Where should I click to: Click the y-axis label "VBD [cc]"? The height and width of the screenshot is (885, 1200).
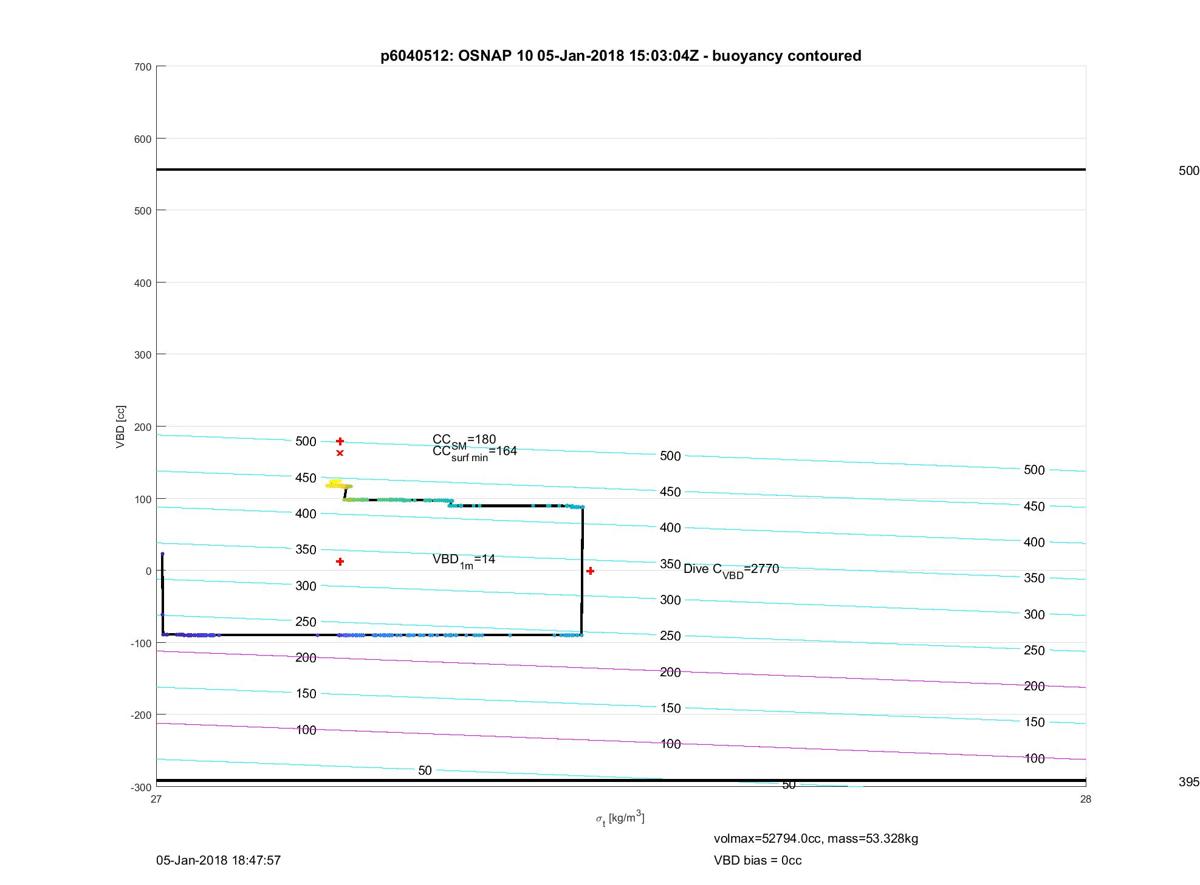tap(121, 426)
